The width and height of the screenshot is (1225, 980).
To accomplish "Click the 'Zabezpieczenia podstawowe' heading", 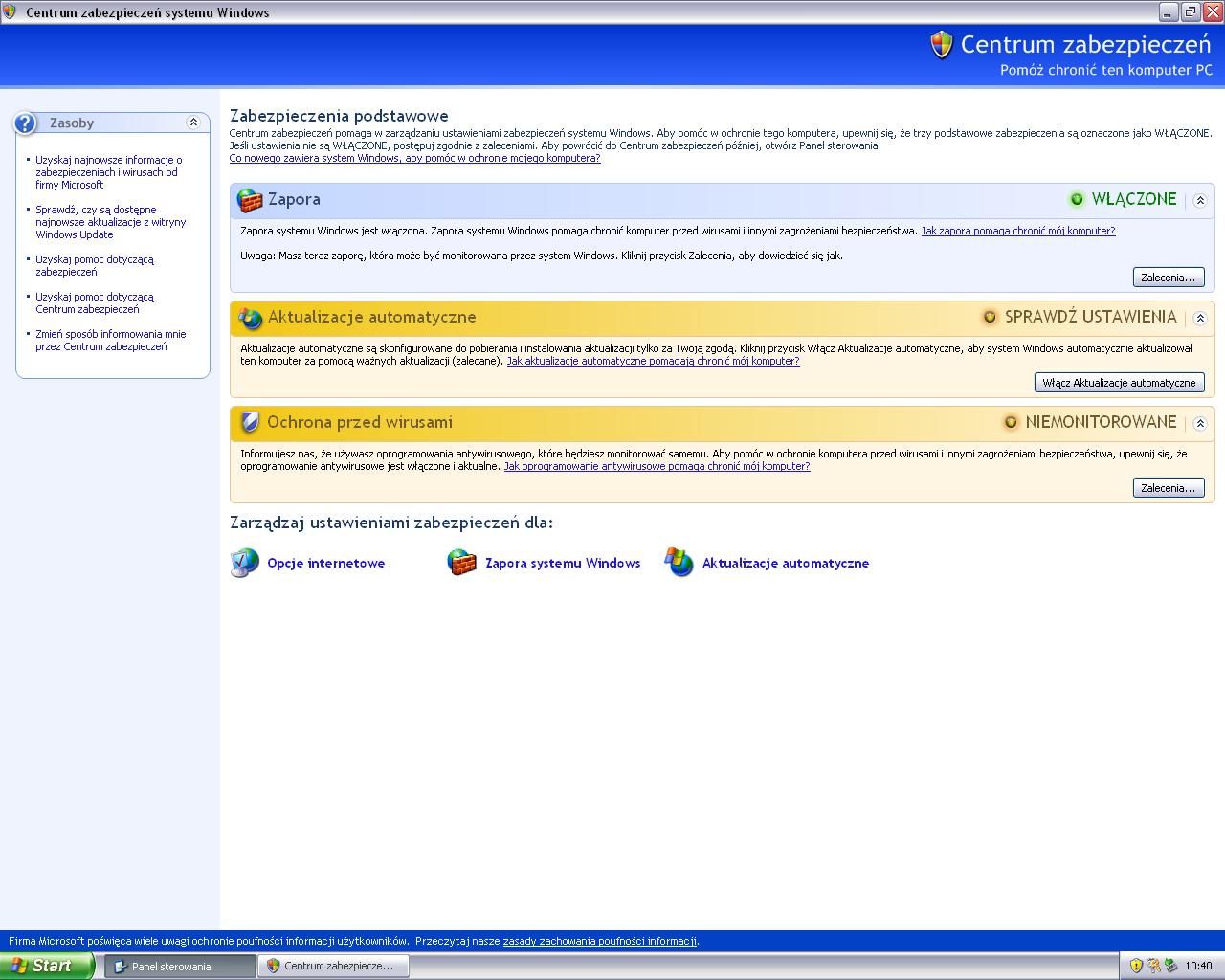I will tap(339, 116).
